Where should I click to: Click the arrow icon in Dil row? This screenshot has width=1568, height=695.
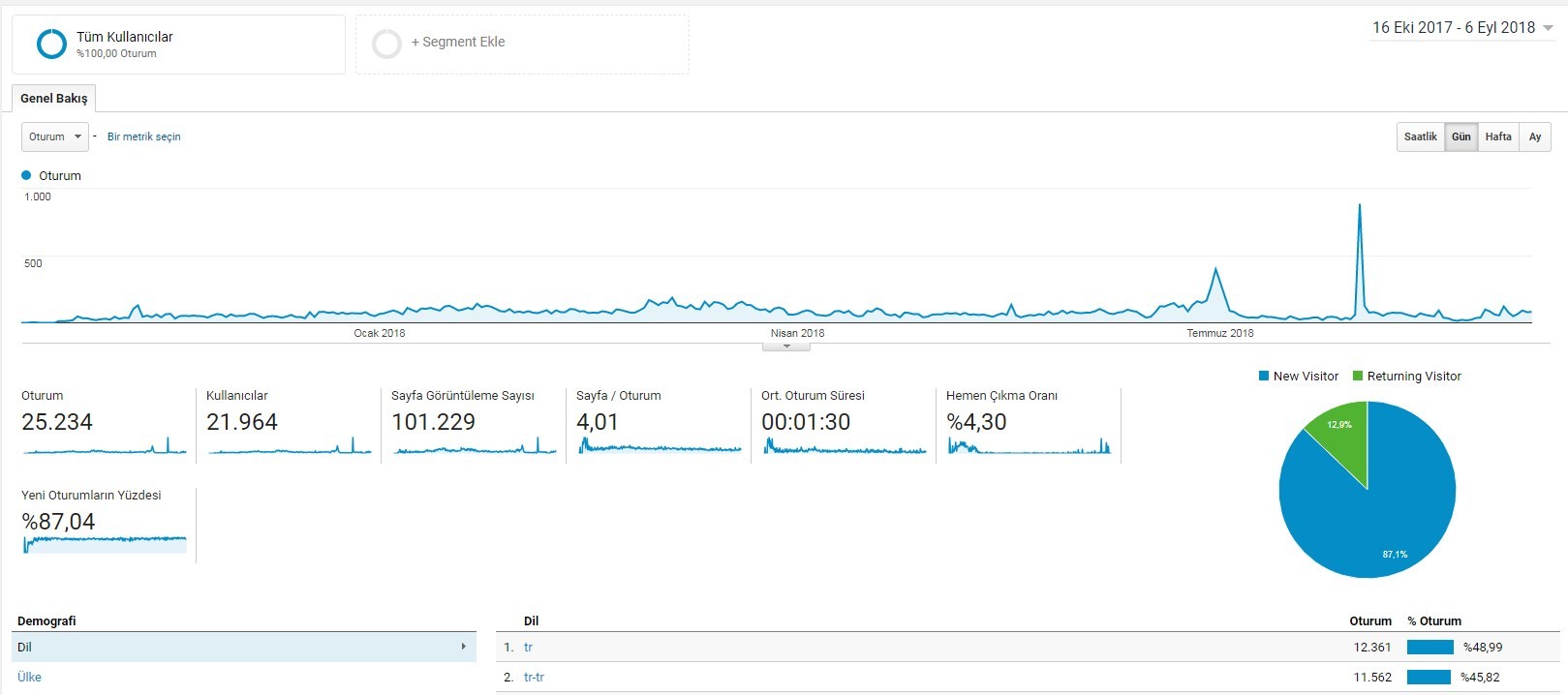pos(464,647)
